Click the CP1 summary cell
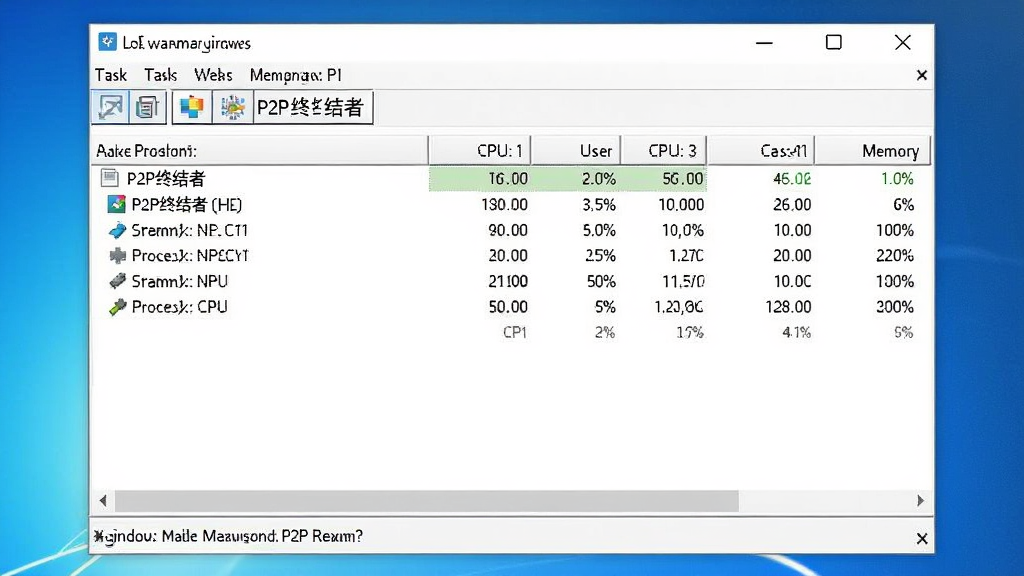 pos(515,332)
